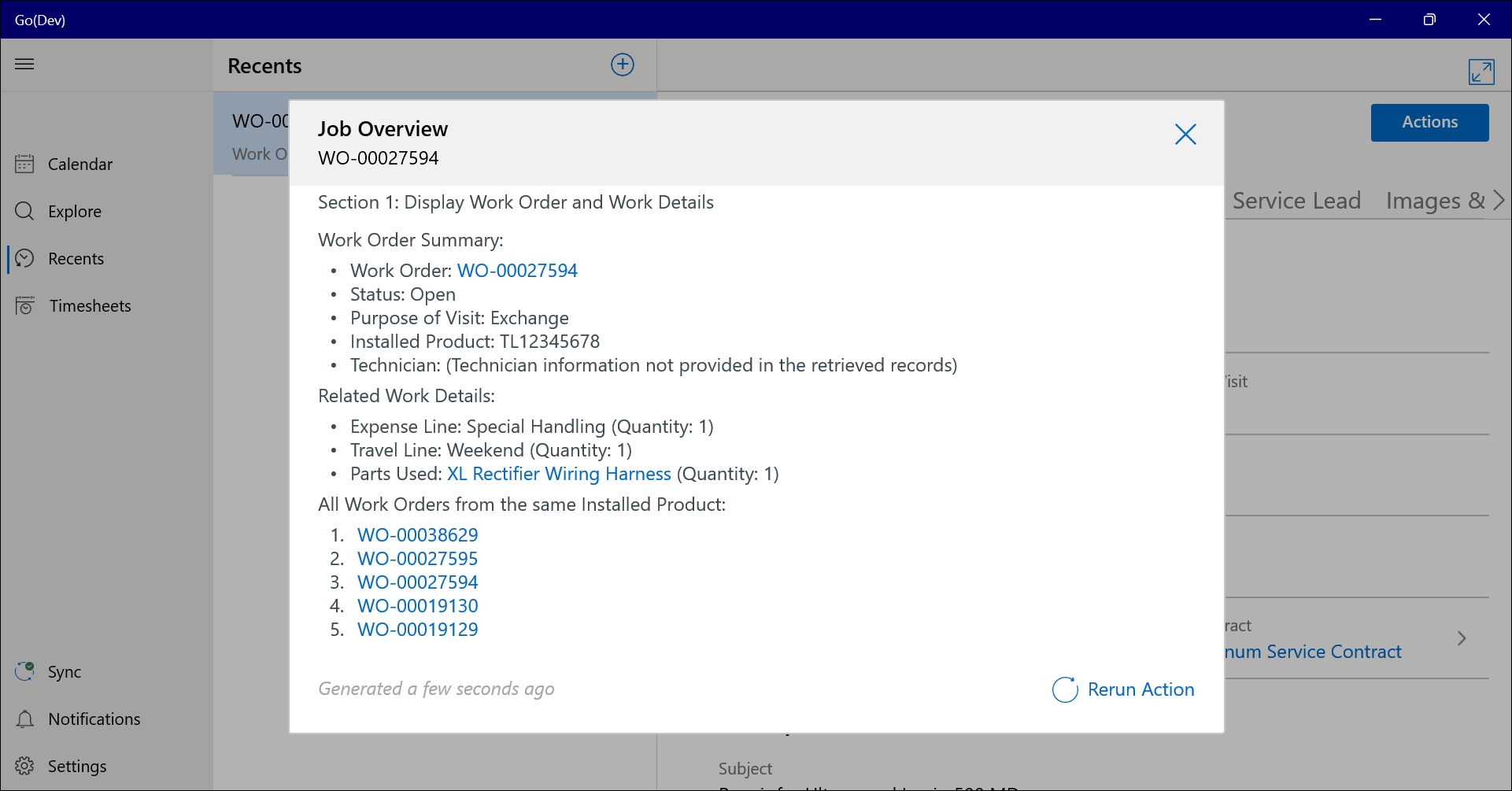This screenshot has width=1512, height=791.
Task: Close the Job Overview dialog
Action: point(1185,134)
